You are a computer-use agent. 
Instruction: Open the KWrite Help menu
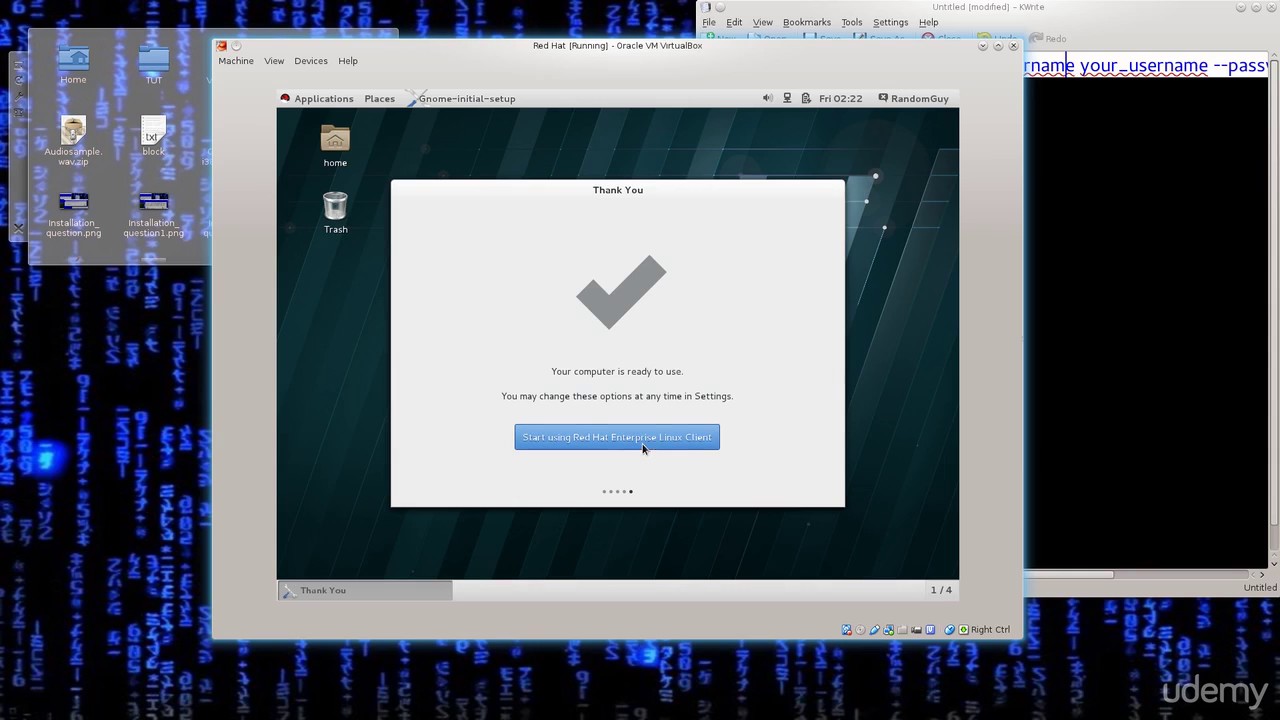(x=929, y=22)
